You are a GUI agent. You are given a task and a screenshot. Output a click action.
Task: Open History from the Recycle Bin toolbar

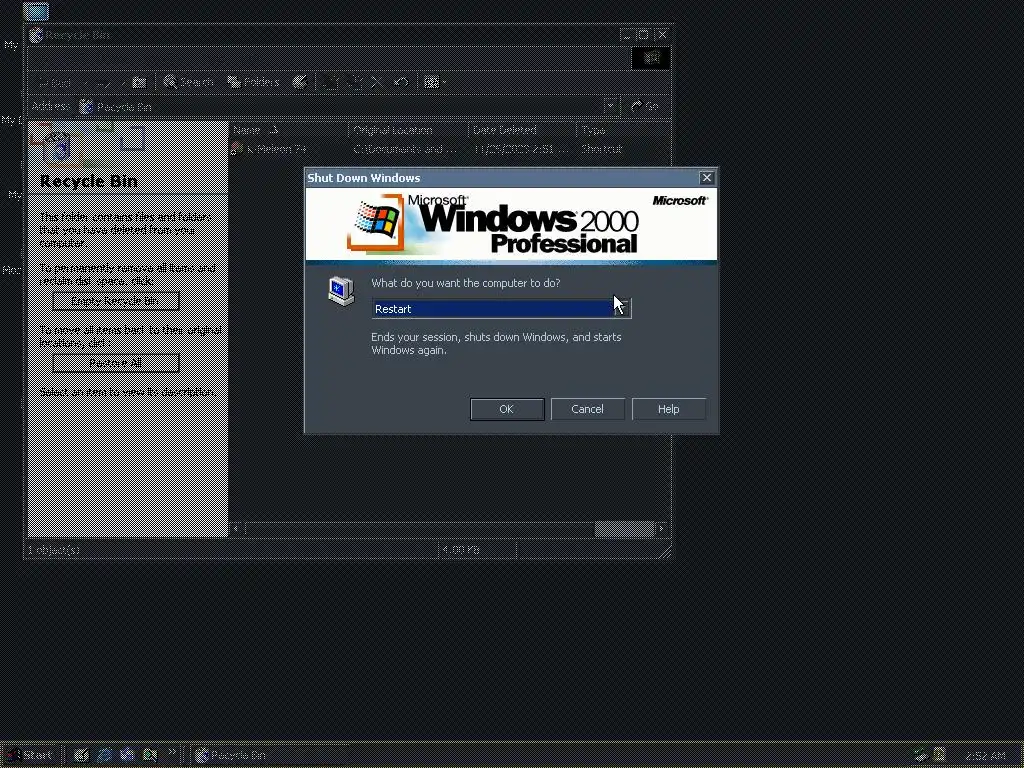(300, 82)
